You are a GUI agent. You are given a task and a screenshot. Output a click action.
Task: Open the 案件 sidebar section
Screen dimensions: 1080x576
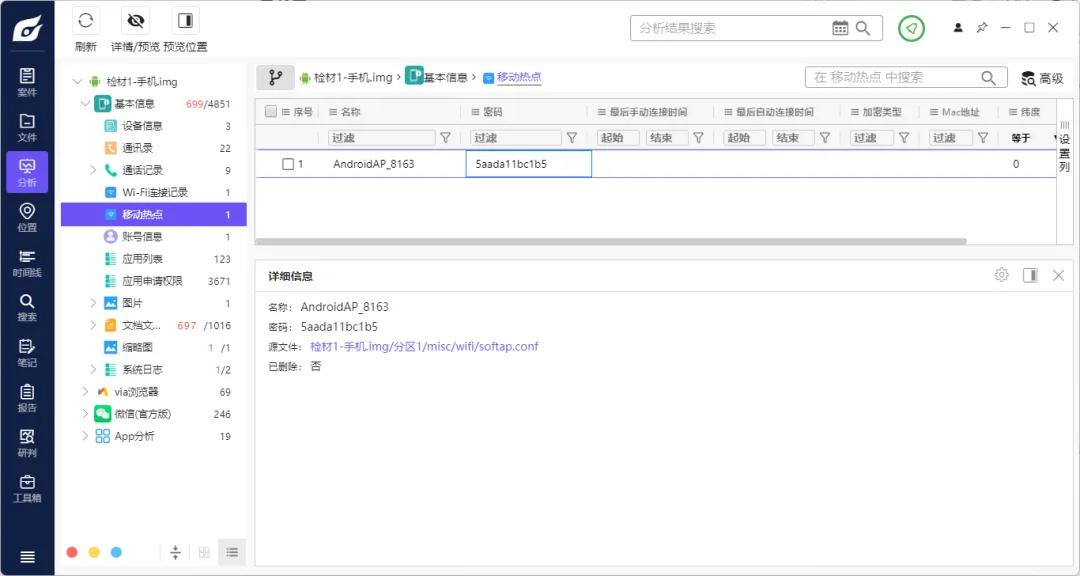27,82
